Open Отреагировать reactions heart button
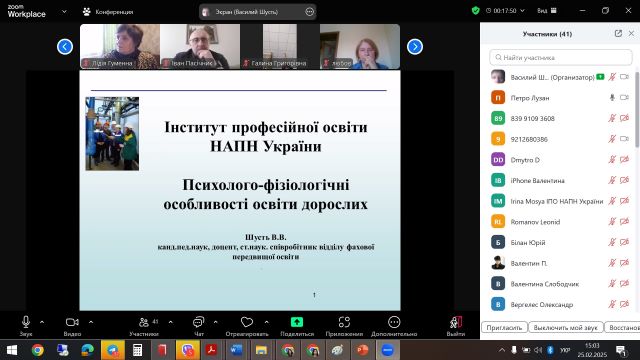The image size is (640, 360). [x=247, y=326]
